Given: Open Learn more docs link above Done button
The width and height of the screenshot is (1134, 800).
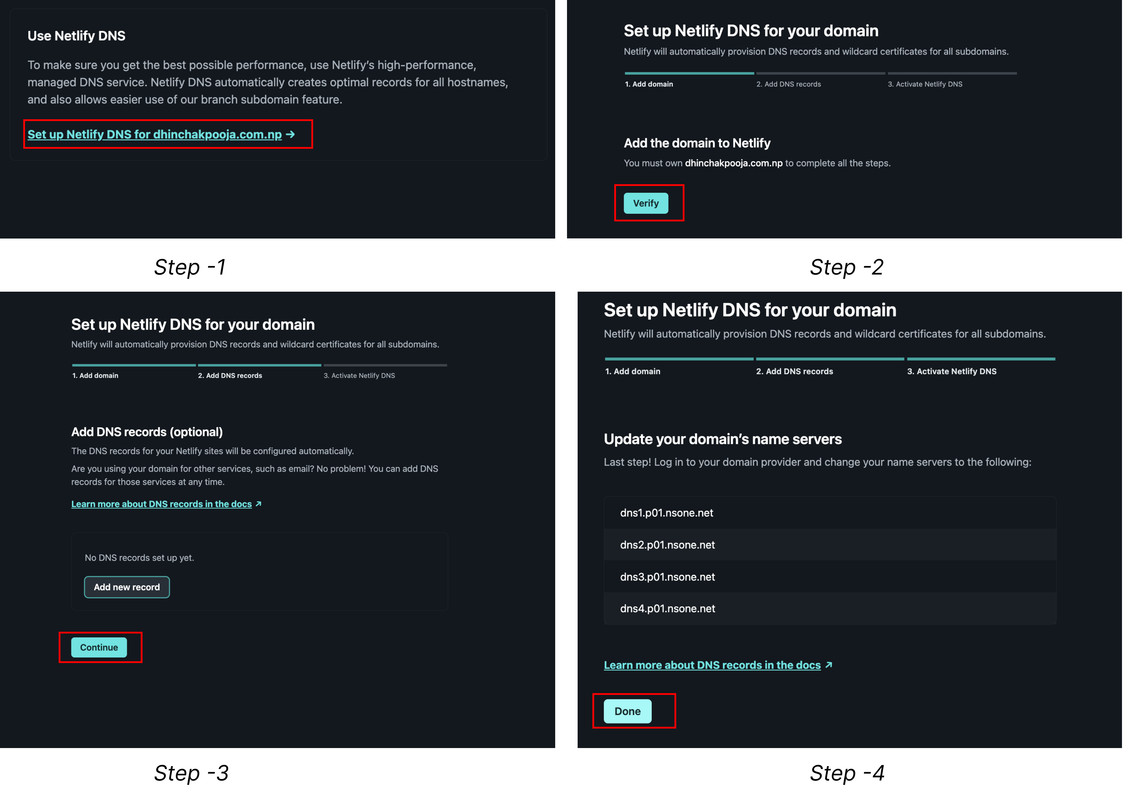Looking at the screenshot, I should pyautogui.click(x=718, y=665).
